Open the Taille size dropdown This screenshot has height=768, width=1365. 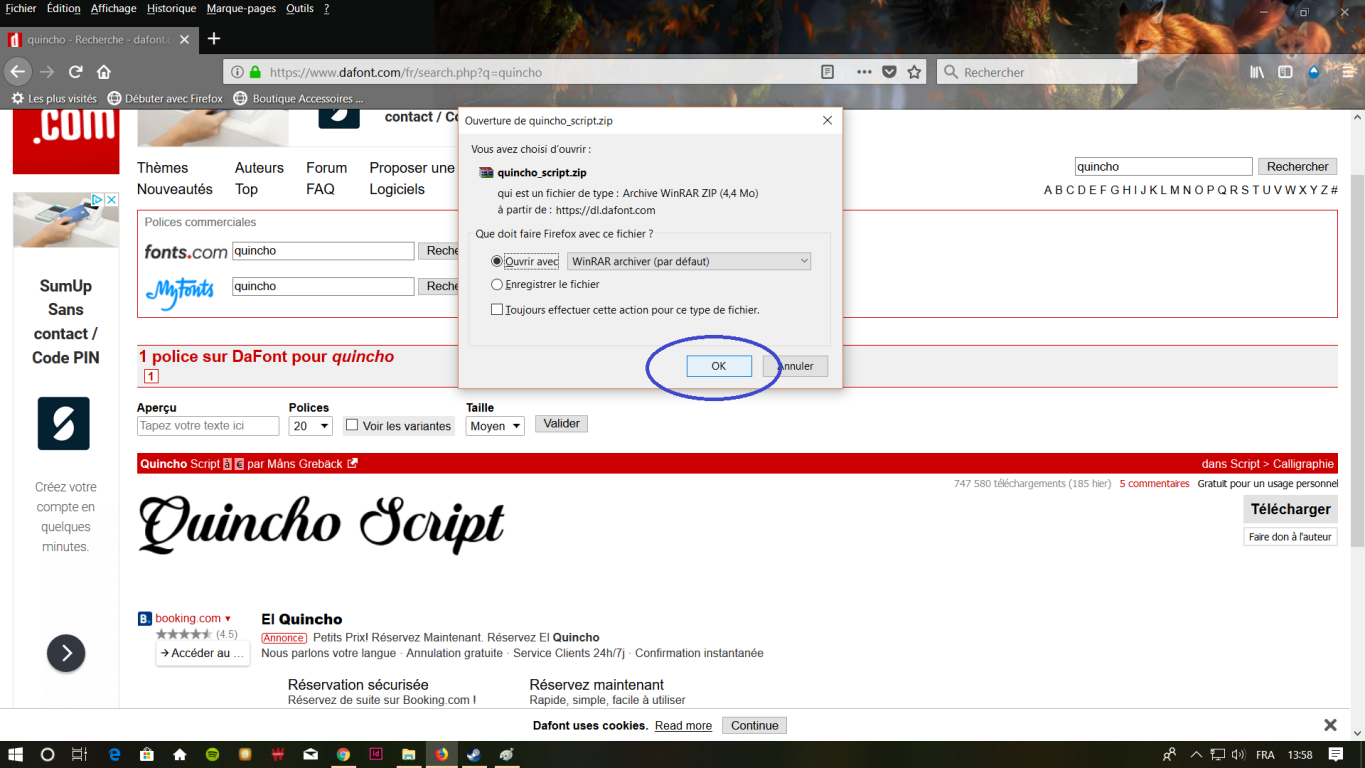(495, 426)
